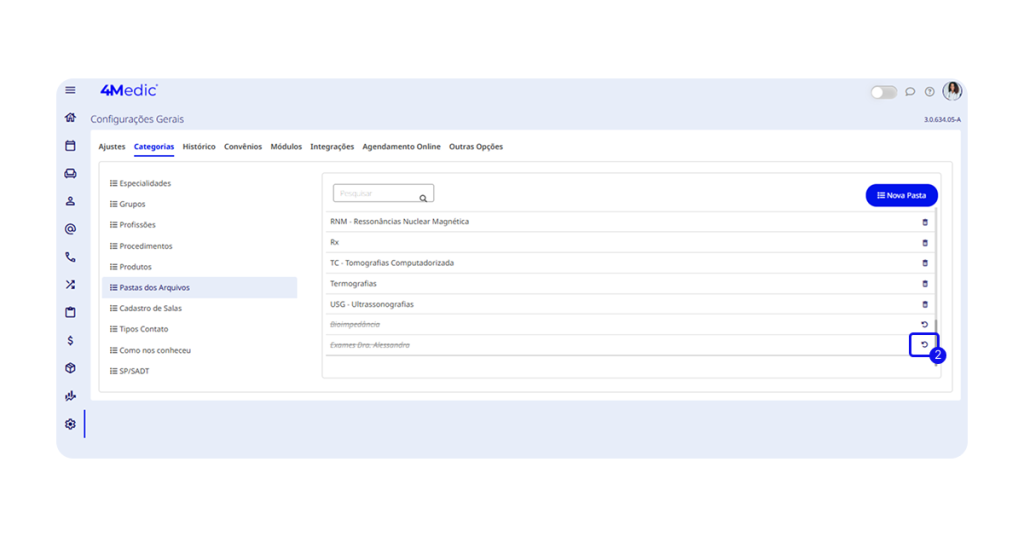Screen dimensions: 1024x537
Task: Open the dollar sign financial icon
Action: [70, 341]
